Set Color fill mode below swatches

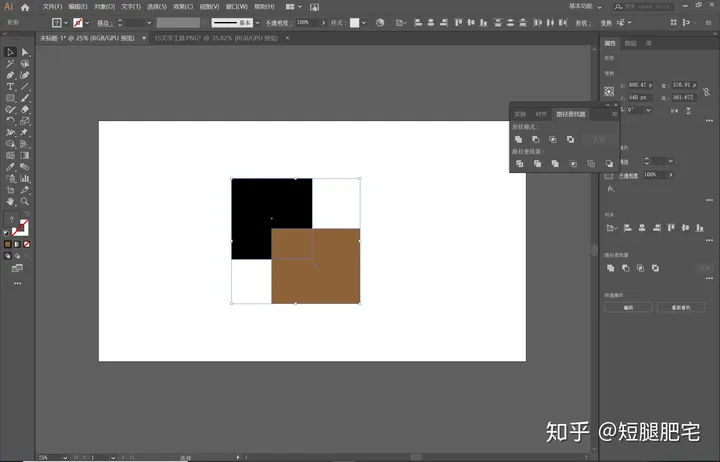pos(7,244)
